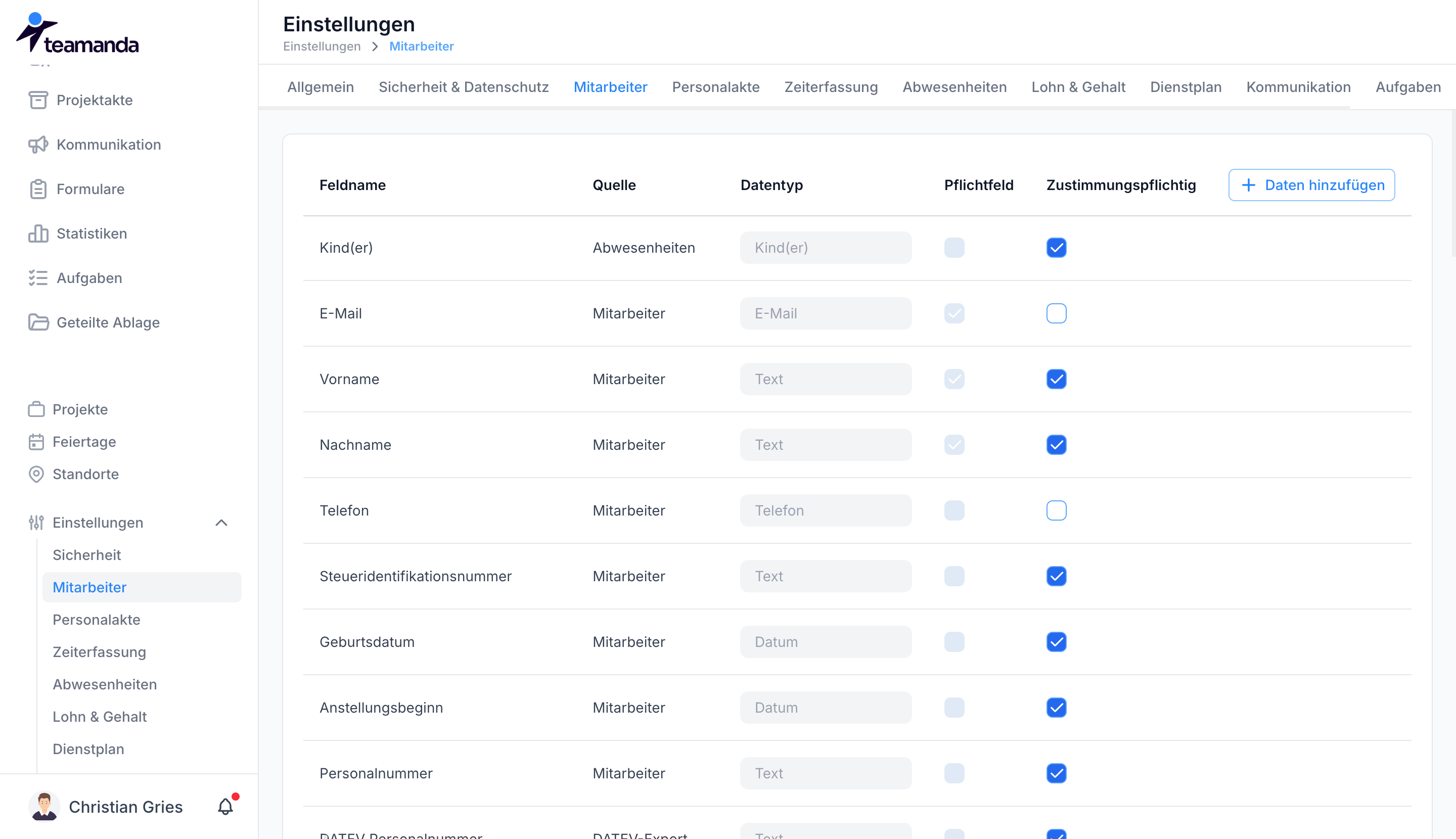1456x839 pixels.
Task: Open Sicherheit in sidebar submenu
Action: (86, 554)
